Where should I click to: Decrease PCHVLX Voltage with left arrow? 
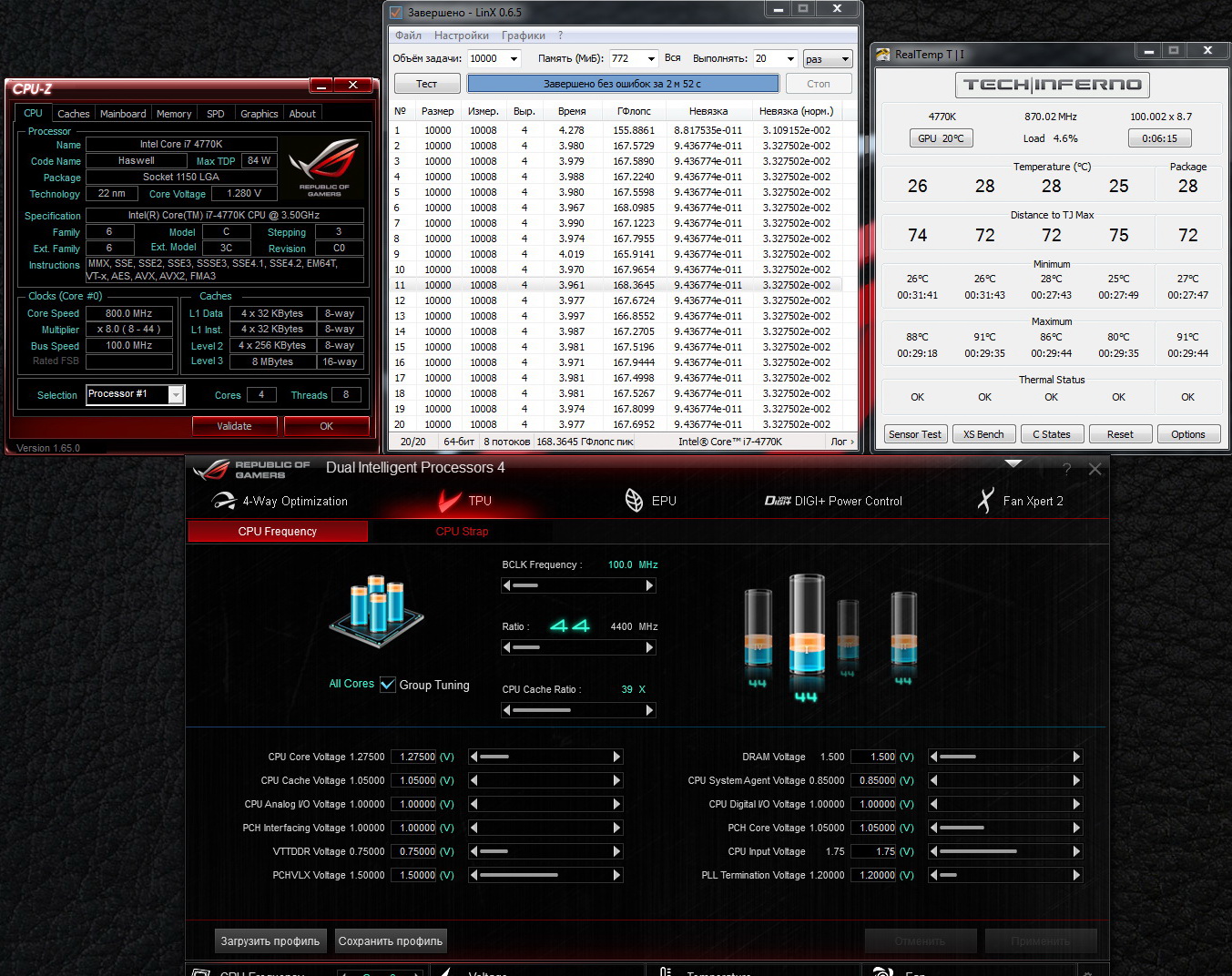474,875
